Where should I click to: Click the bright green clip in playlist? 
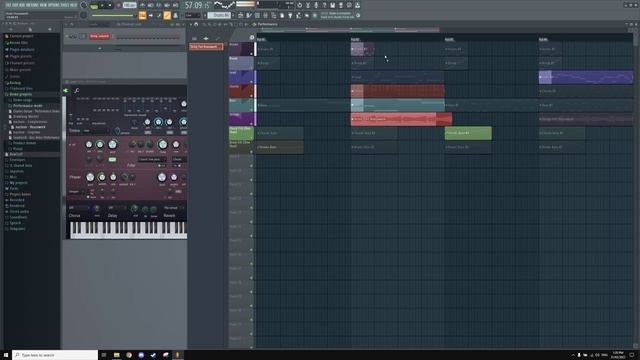pyautogui.click(x=468, y=133)
